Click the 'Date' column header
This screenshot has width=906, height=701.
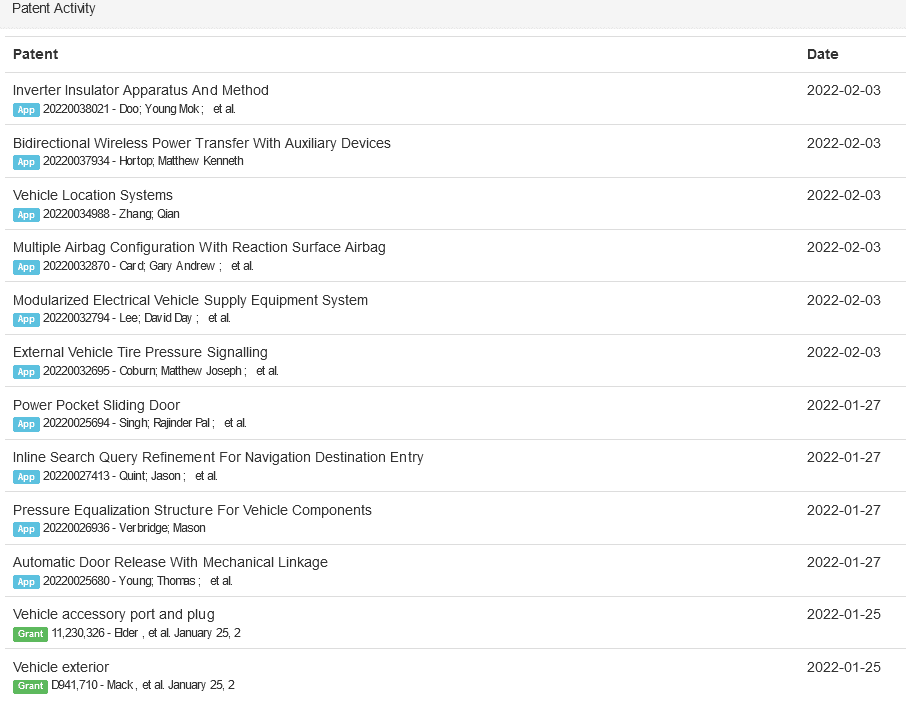pyautogui.click(x=822, y=54)
